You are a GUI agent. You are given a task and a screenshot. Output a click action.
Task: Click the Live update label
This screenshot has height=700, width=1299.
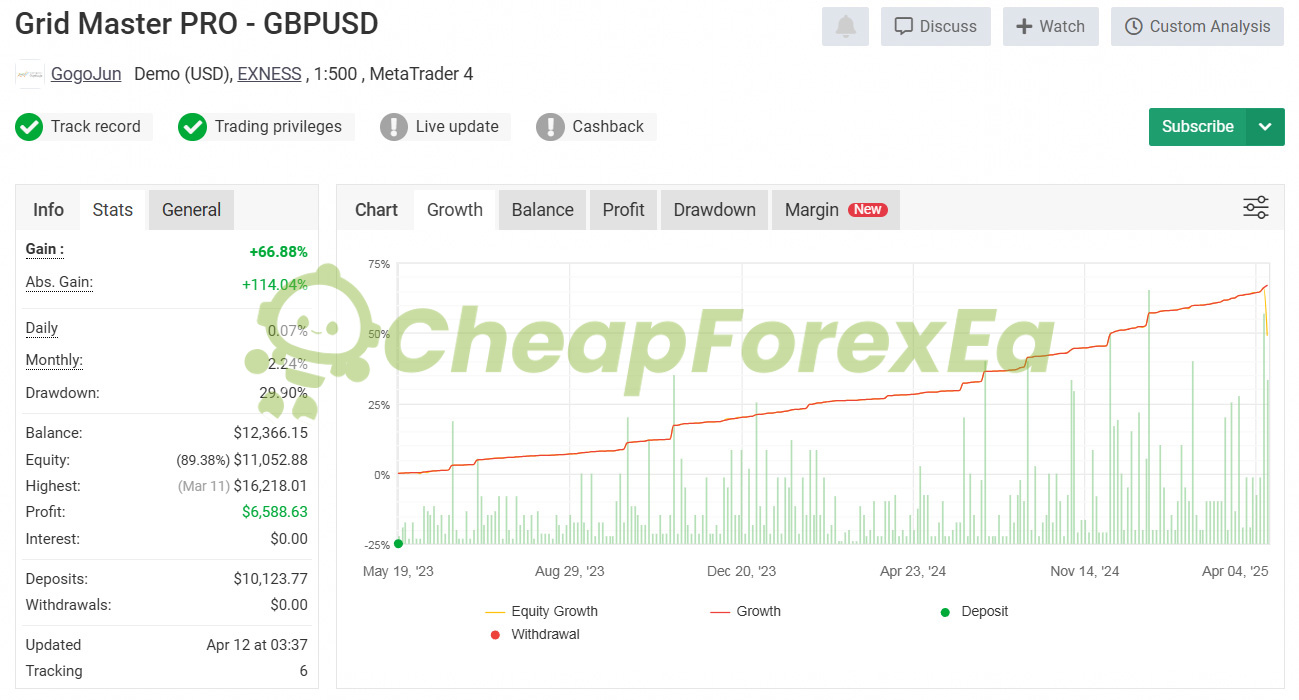457,127
